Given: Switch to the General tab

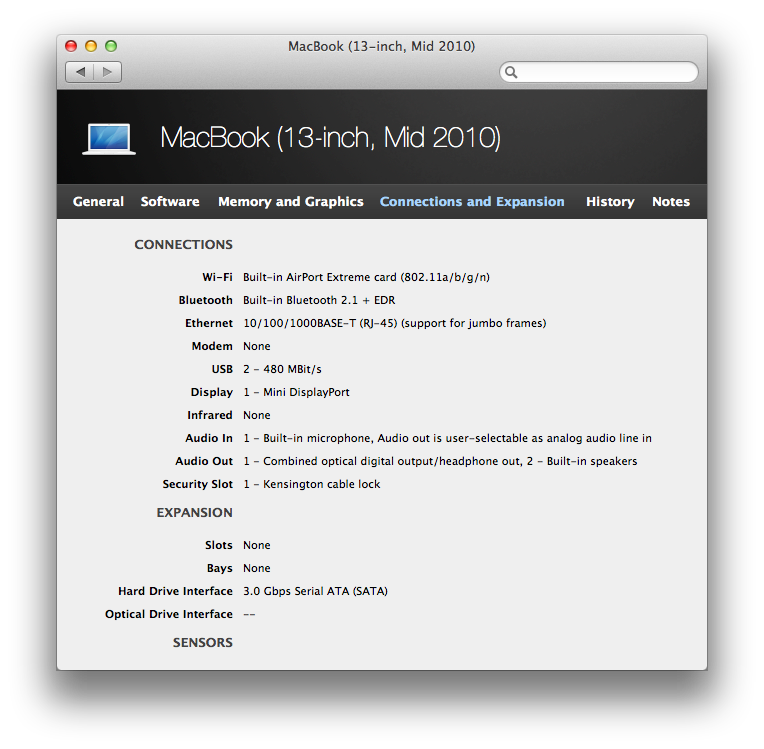Looking at the screenshot, I should [98, 201].
